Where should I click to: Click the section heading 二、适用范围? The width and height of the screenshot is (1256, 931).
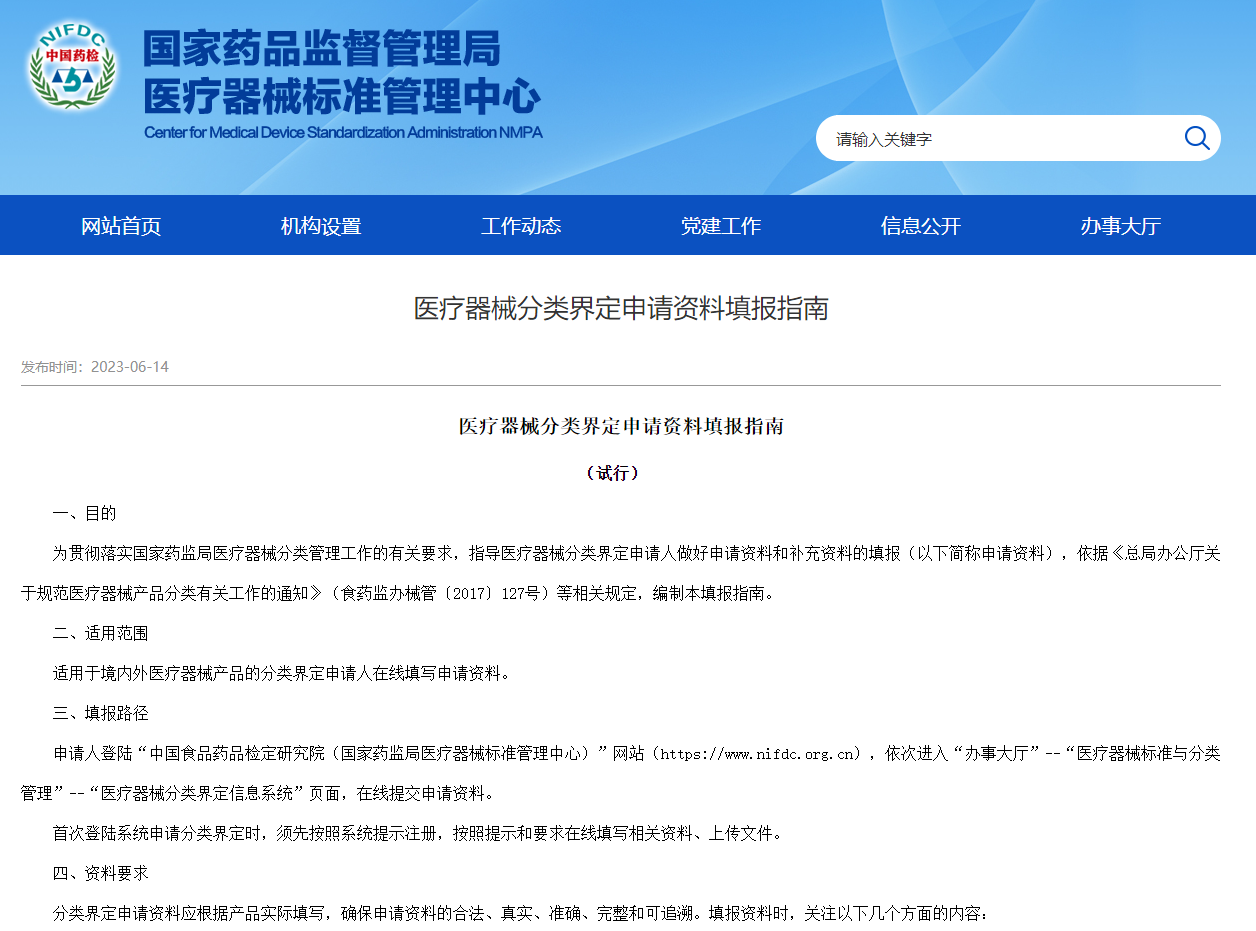point(100,633)
